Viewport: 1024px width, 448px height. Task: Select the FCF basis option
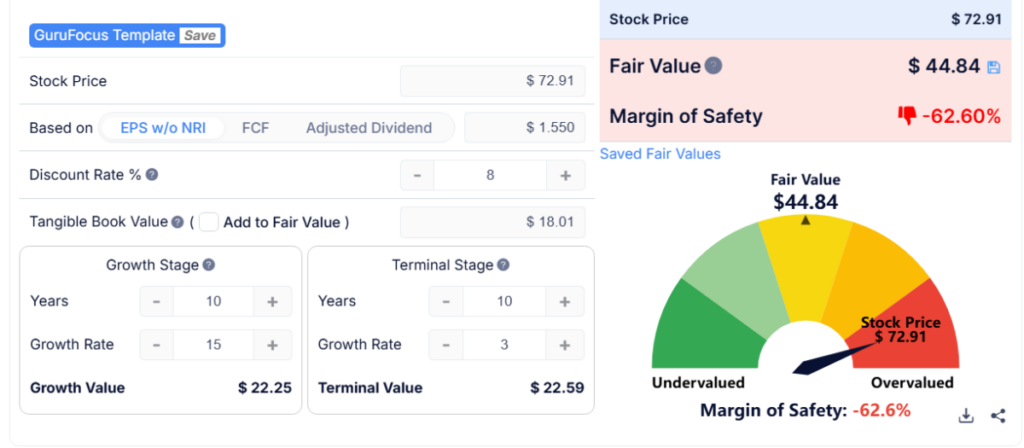(255, 128)
